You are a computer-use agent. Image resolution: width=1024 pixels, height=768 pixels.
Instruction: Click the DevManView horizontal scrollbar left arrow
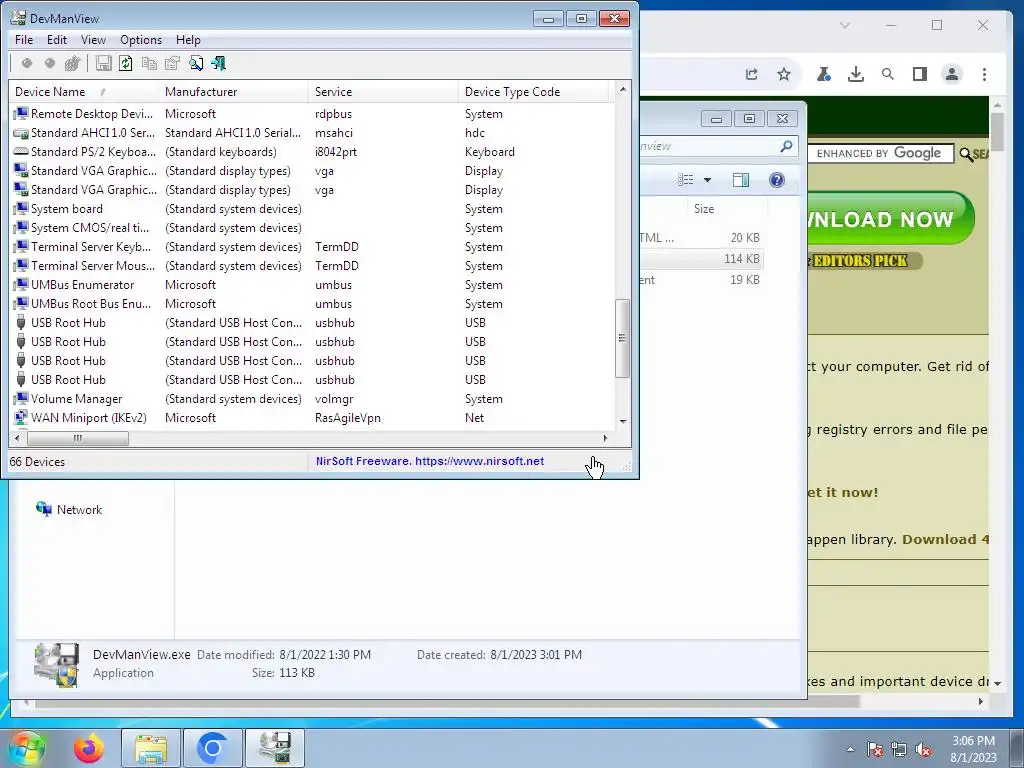[17, 438]
